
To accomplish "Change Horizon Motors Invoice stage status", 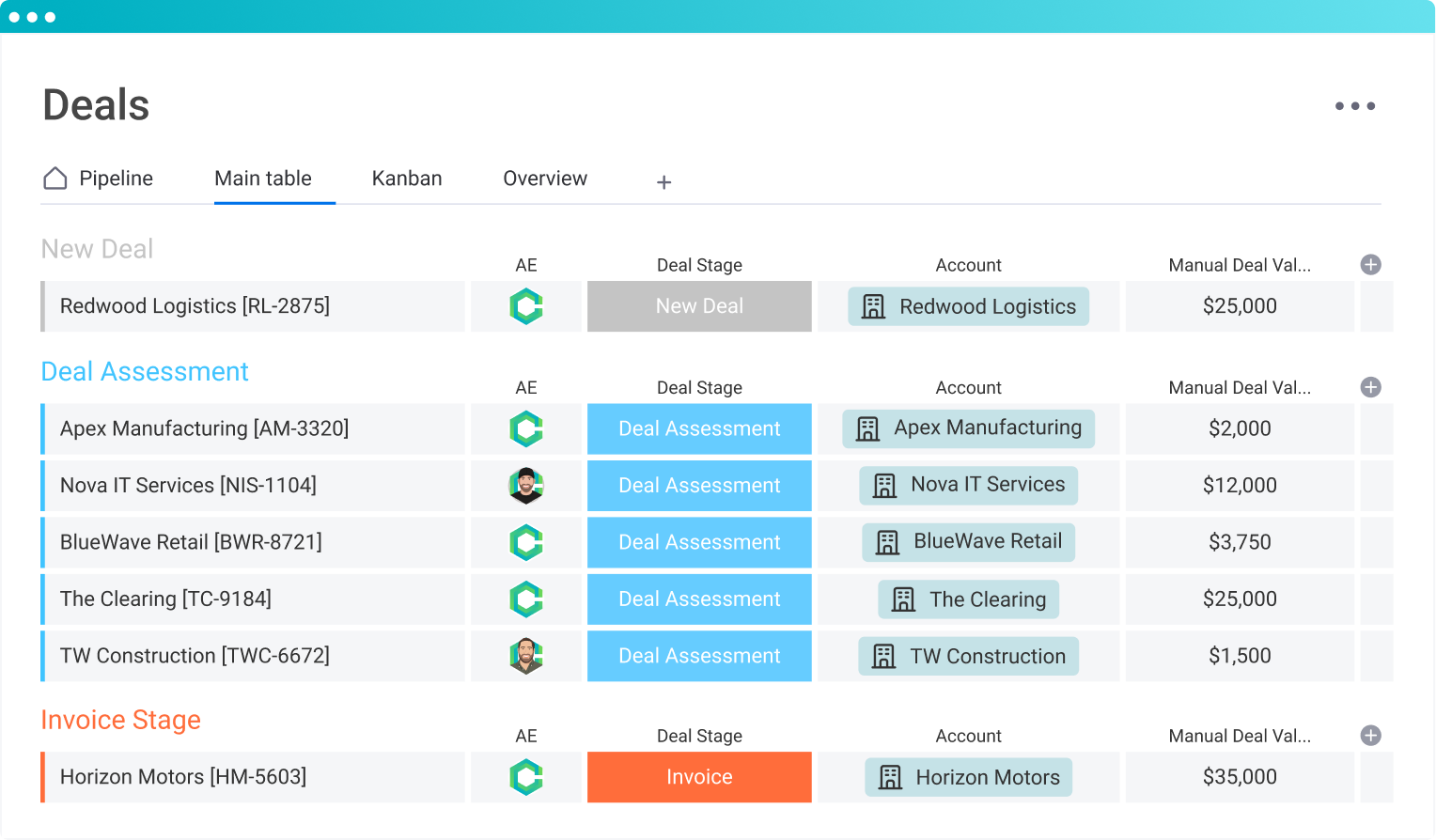I will [699, 777].
